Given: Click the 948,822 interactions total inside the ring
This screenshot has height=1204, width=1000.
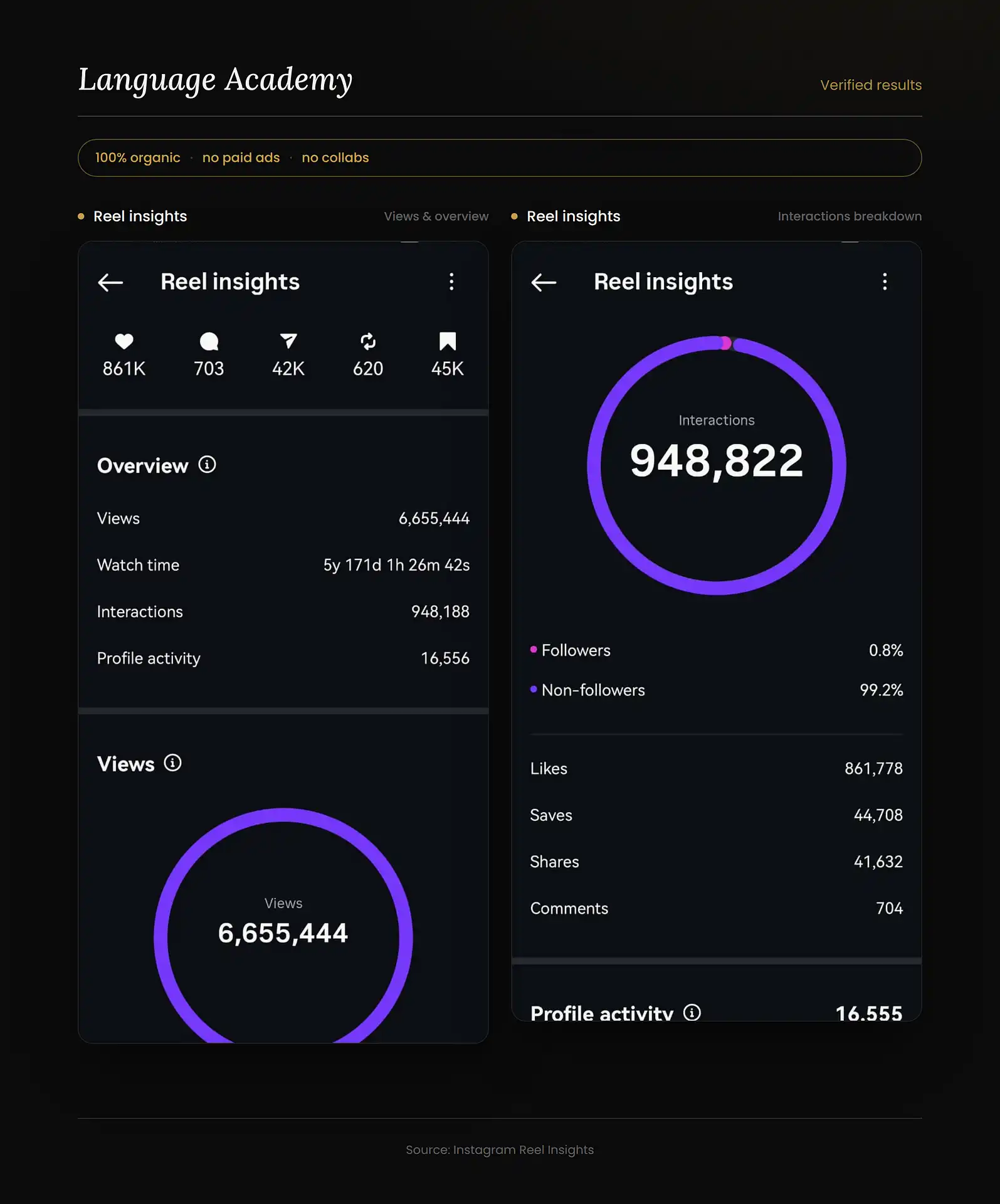Looking at the screenshot, I should (x=717, y=461).
